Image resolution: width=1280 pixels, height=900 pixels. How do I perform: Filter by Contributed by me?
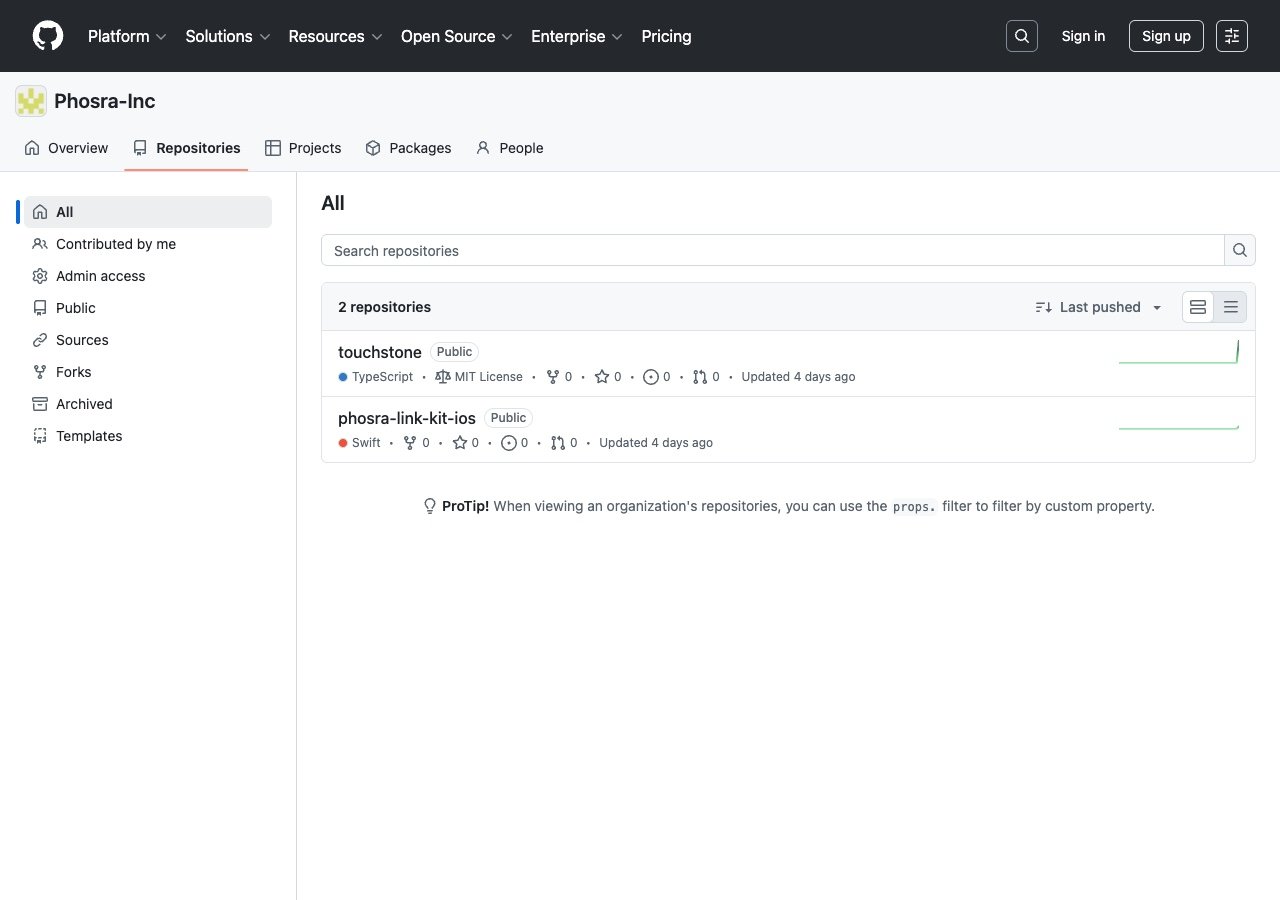click(148, 244)
